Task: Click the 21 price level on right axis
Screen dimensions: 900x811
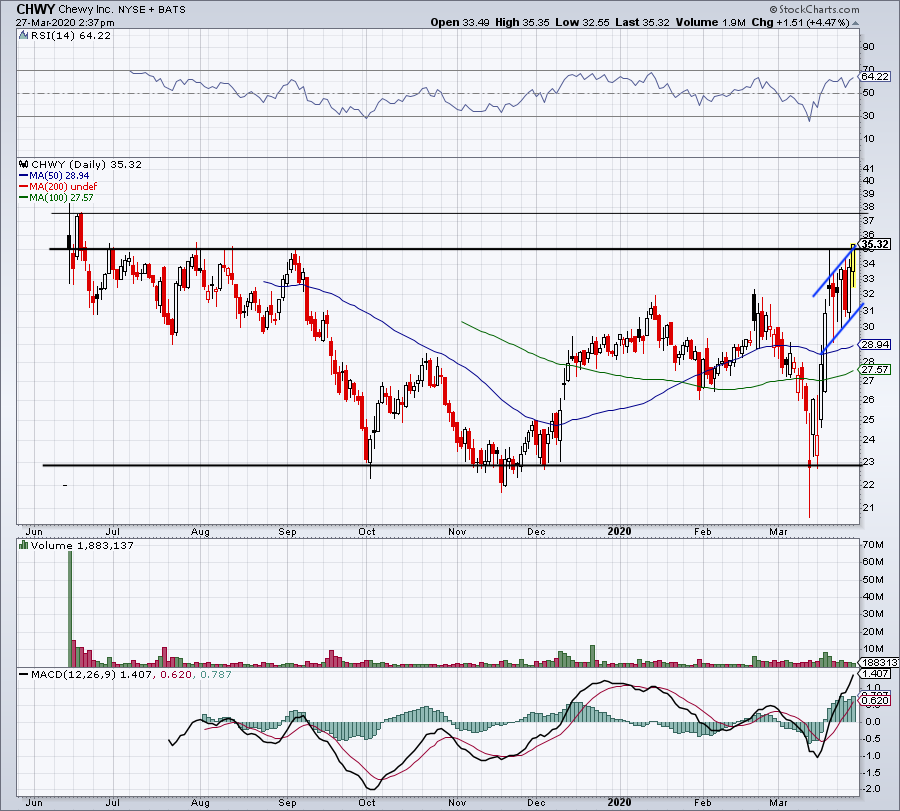Action: pos(868,508)
